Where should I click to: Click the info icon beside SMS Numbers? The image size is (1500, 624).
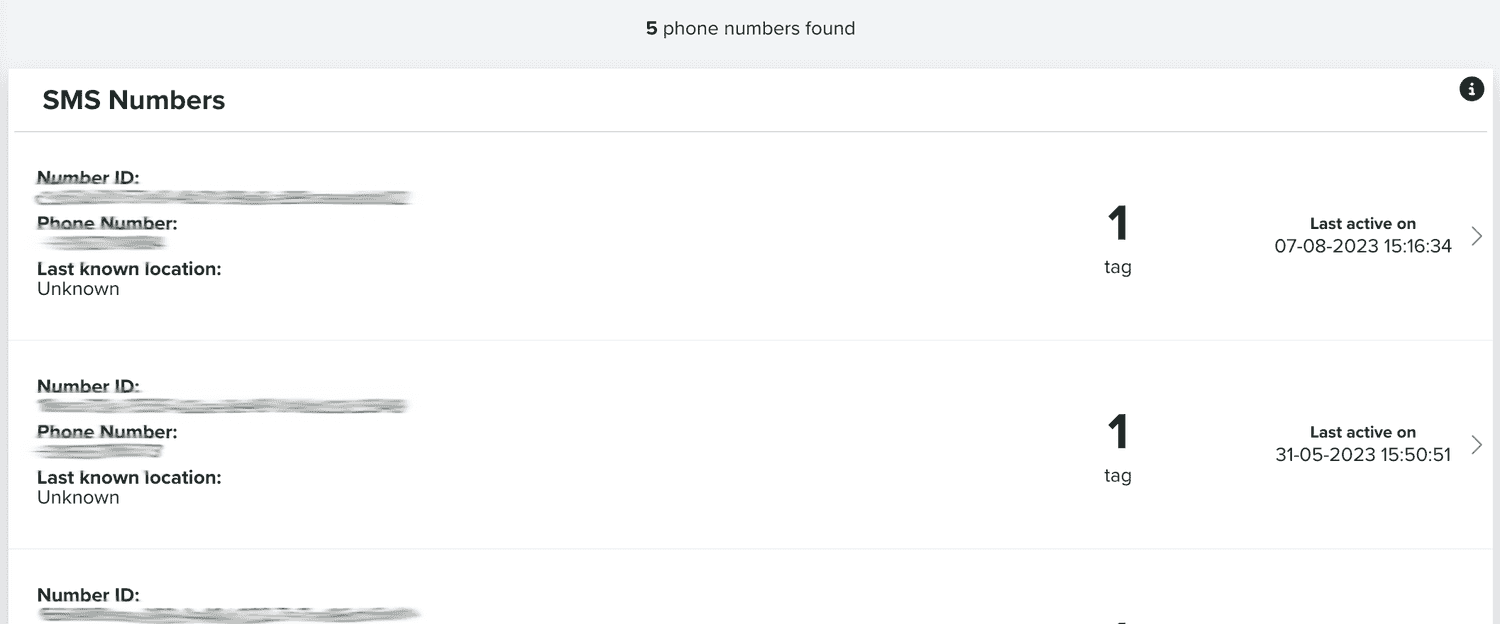[1471, 89]
